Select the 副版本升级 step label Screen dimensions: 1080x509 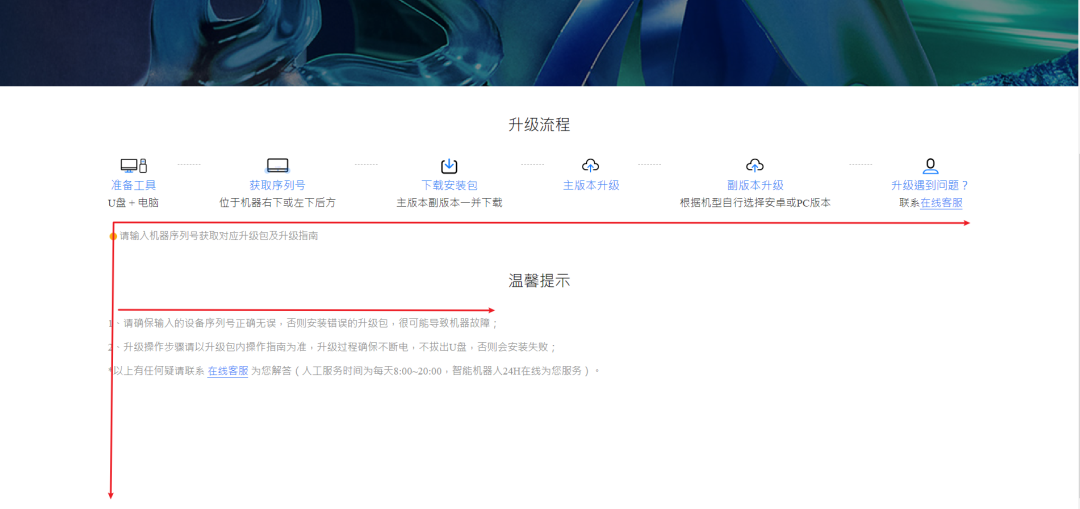(x=755, y=185)
